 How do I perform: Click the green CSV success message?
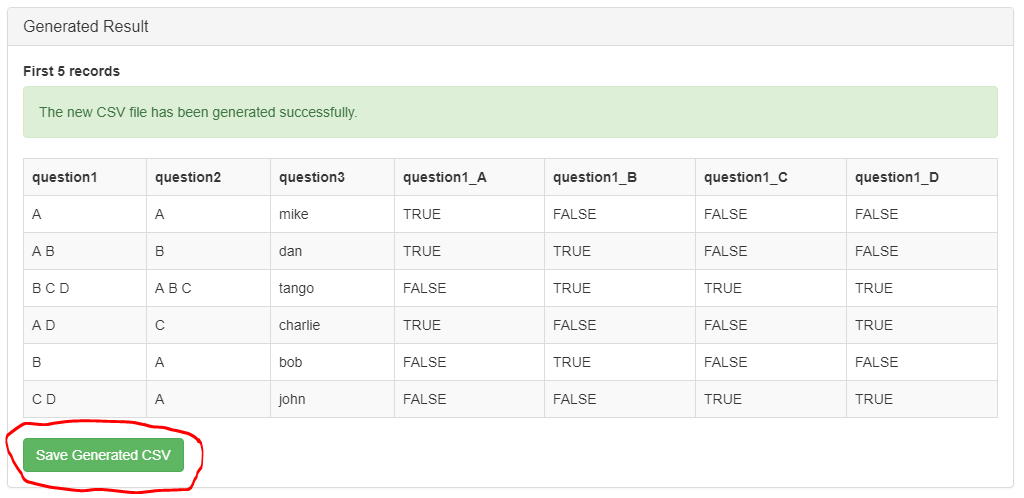click(198, 112)
